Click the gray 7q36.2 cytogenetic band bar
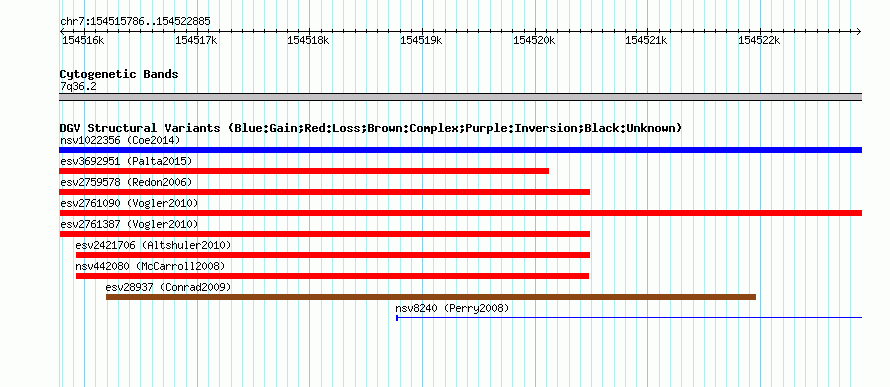The image size is (890, 387). tap(460, 97)
